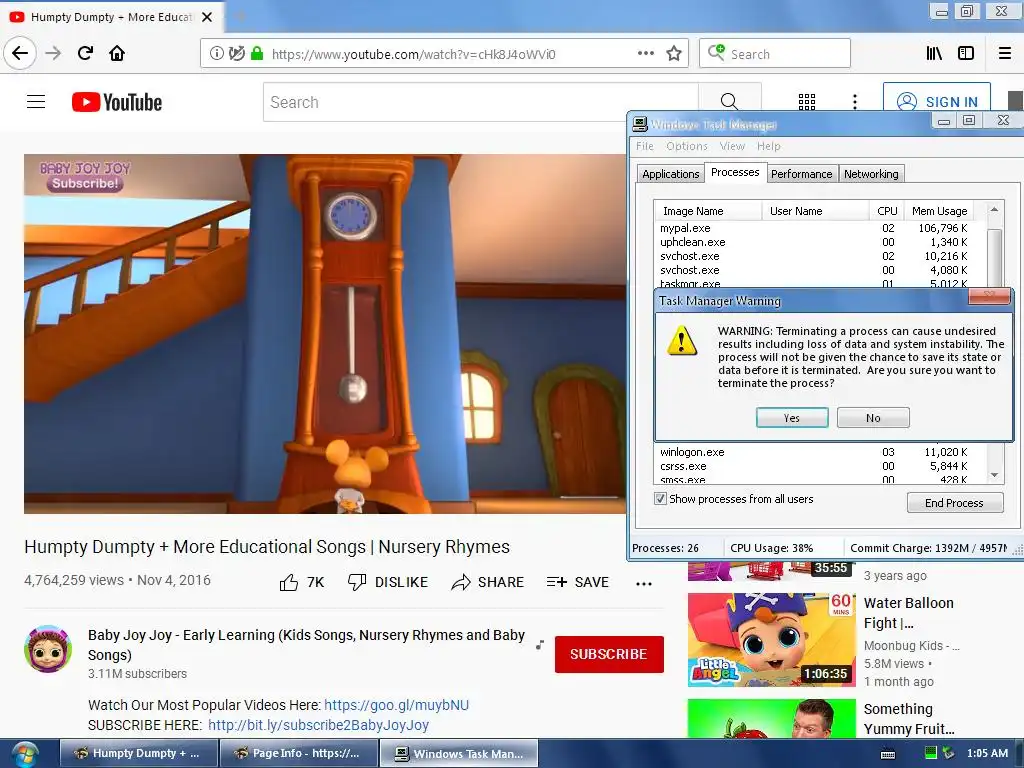This screenshot has width=1024, height=768.
Task: Go back with the browser back arrow
Action: [x=20, y=53]
